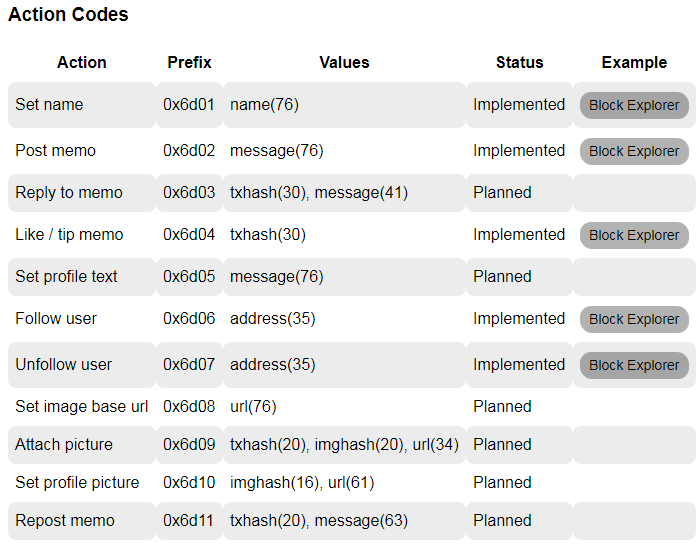
Task: Select the Reply to memo action cell
Action: 69,192
